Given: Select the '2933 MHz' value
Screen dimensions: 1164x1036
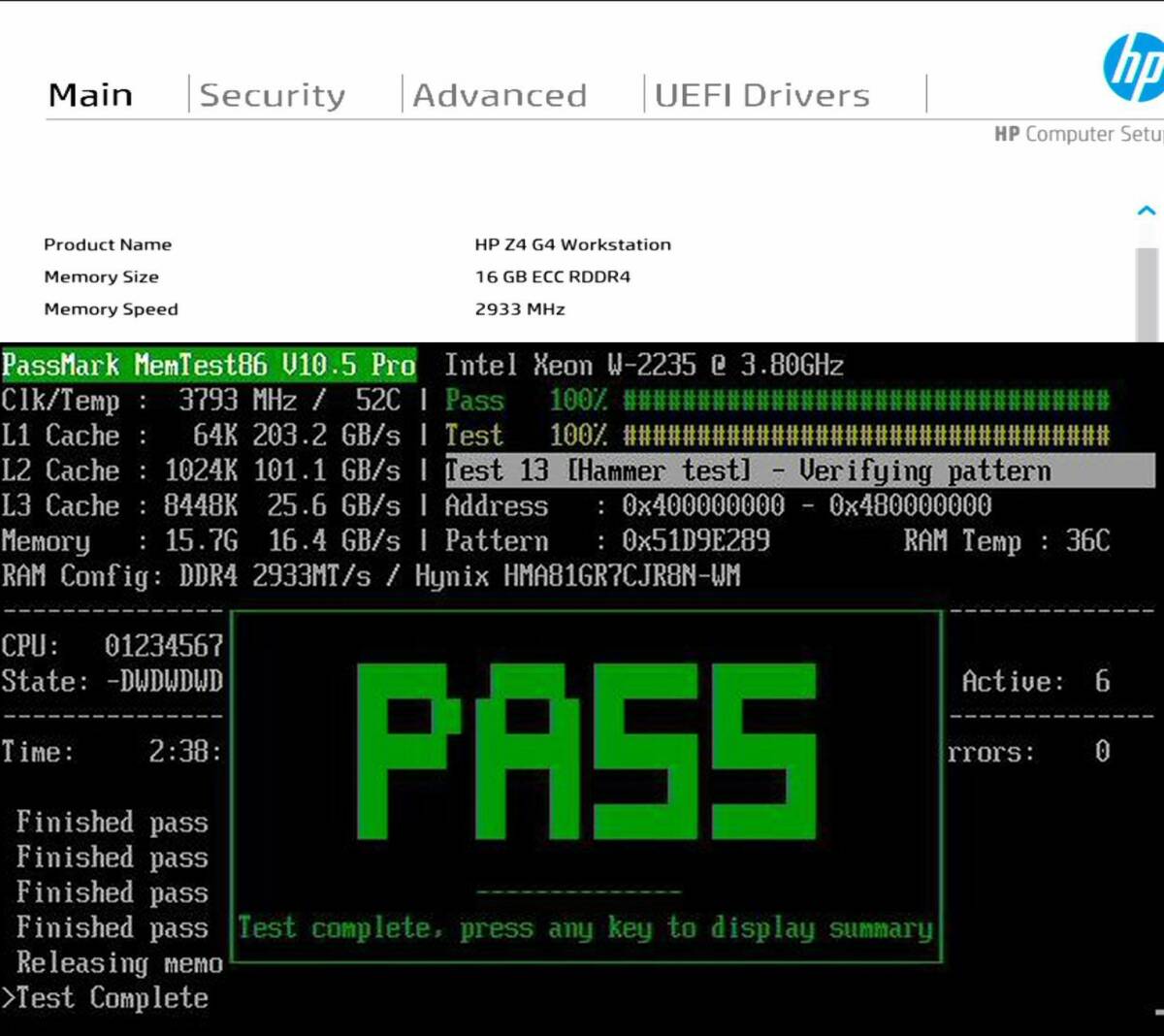Looking at the screenshot, I should (520, 309).
